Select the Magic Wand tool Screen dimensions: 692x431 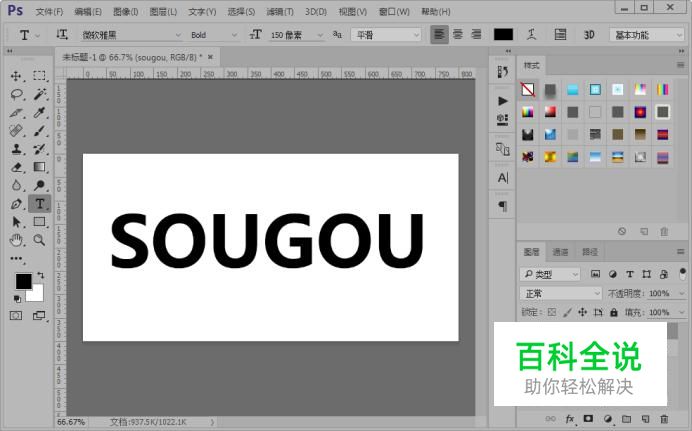39,94
